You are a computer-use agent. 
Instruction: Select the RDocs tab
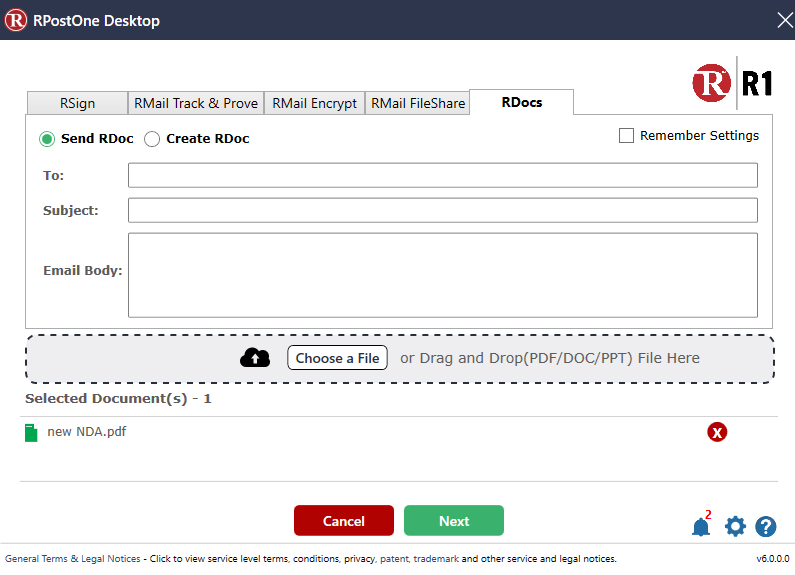[x=522, y=102]
